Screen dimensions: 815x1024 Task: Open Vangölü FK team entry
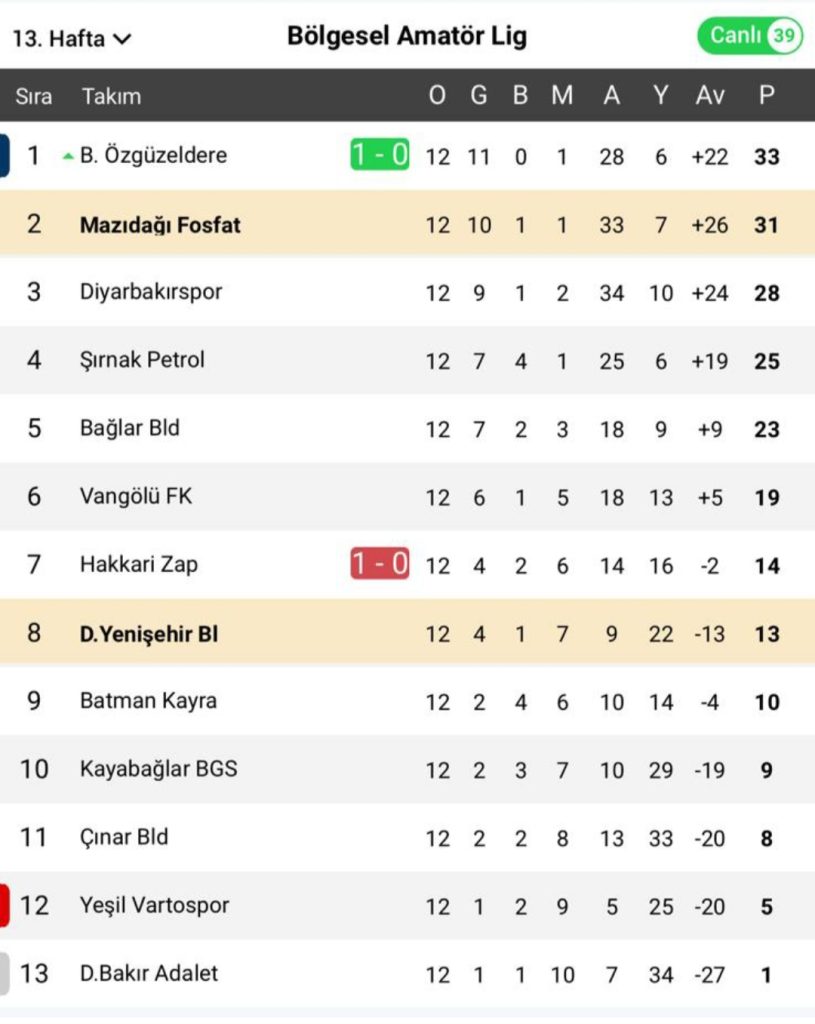[x=136, y=496]
